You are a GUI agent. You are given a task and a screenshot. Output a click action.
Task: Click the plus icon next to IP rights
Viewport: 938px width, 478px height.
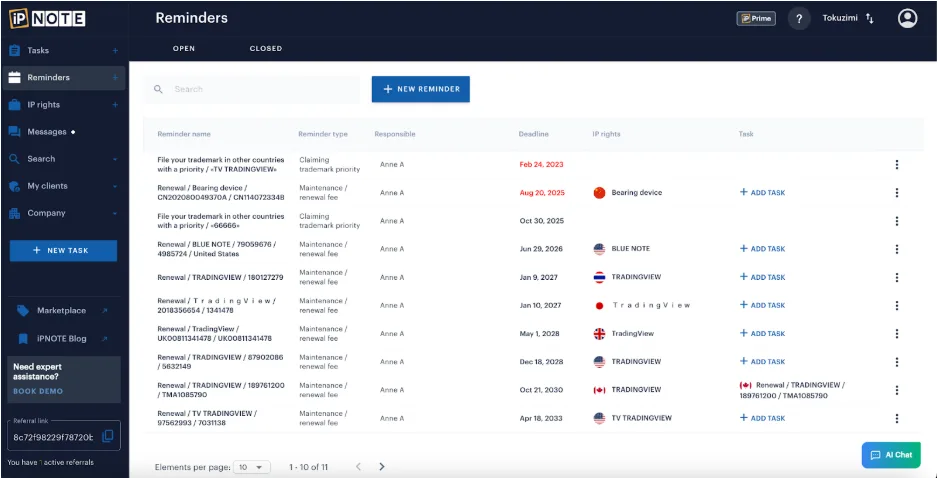(115, 105)
